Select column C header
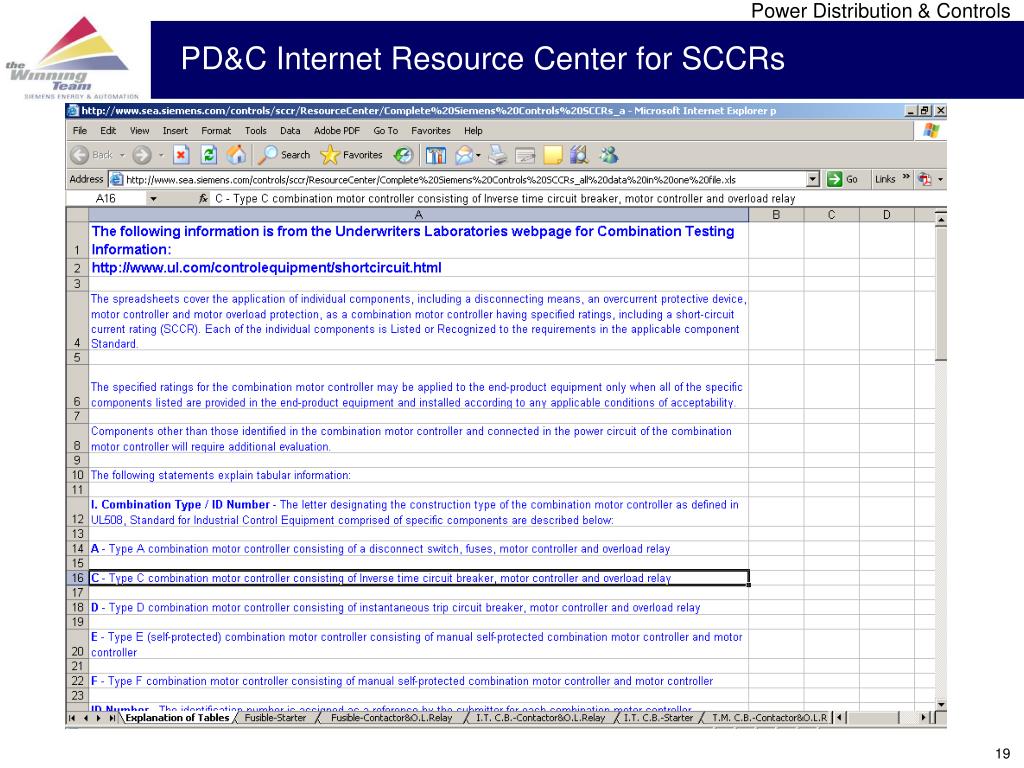This screenshot has height=768, width=1024. click(x=831, y=214)
